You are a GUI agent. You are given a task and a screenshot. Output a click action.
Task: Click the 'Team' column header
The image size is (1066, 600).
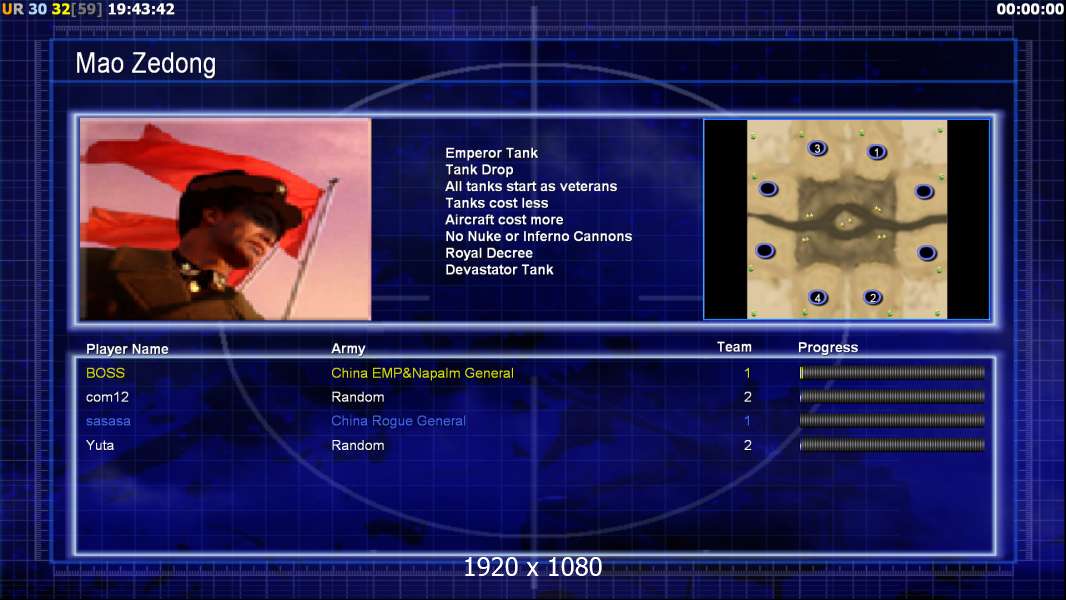coord(734,347)
